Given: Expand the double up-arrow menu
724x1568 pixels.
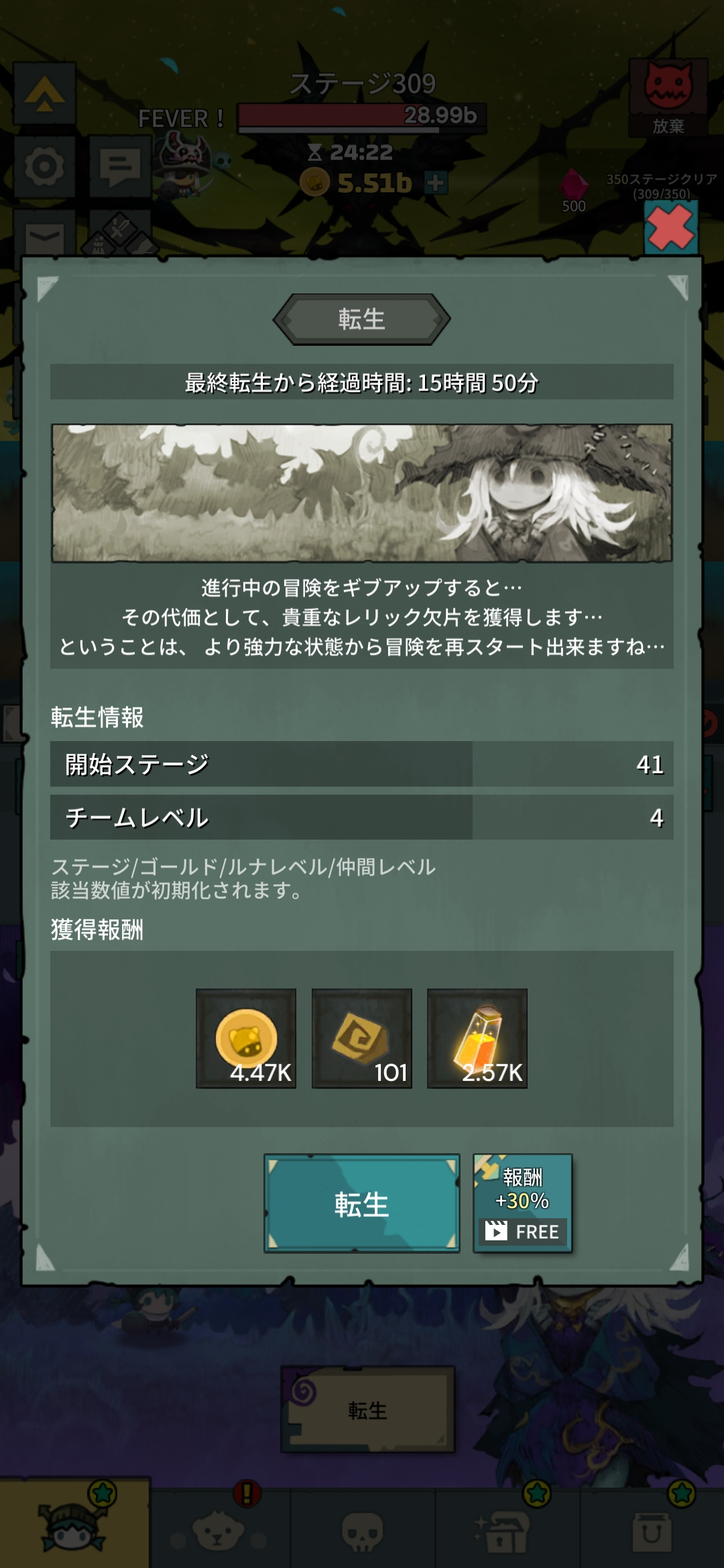Looking at the screenshot, I should coord(45,93).
